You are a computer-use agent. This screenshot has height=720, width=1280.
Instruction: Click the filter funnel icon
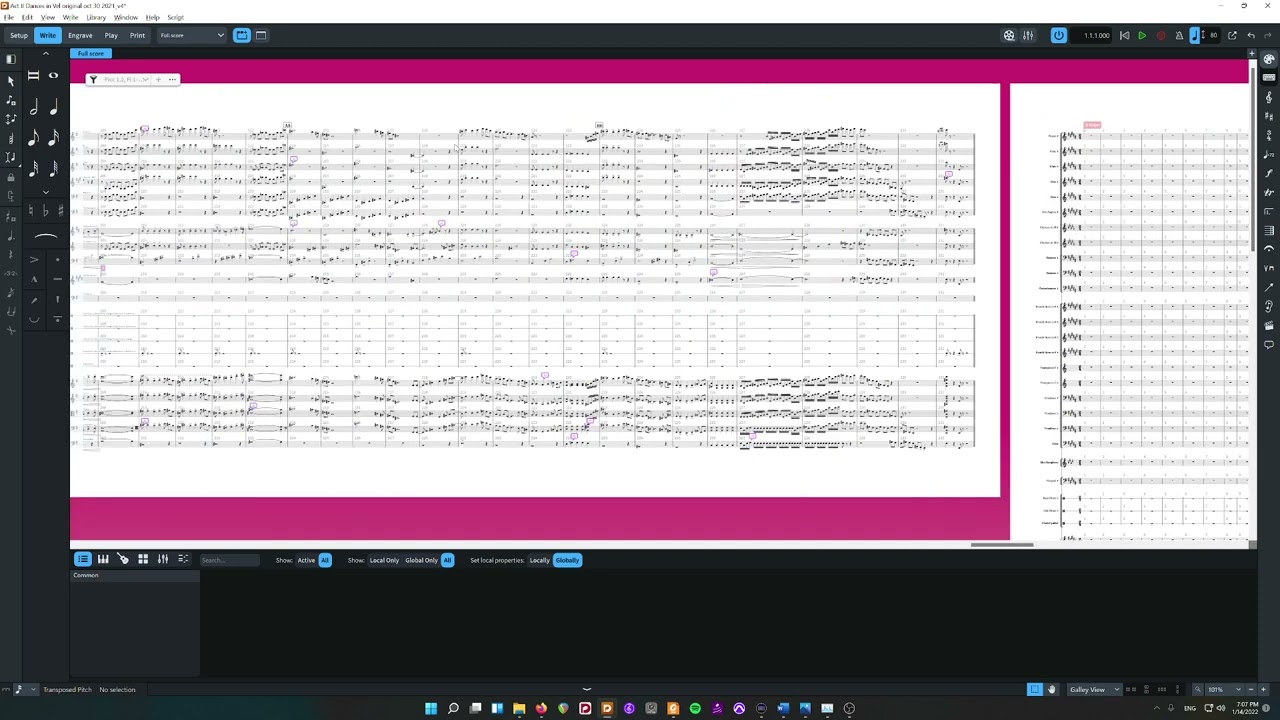93,79
